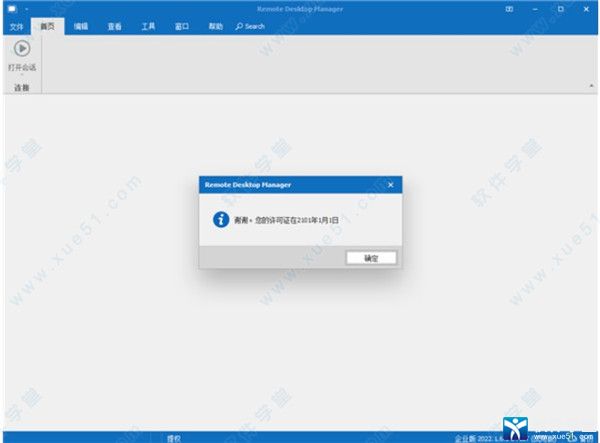Open the 窗口 ribbon tab
Viewport: 600px width, 443px height.
tap(182, 27)
